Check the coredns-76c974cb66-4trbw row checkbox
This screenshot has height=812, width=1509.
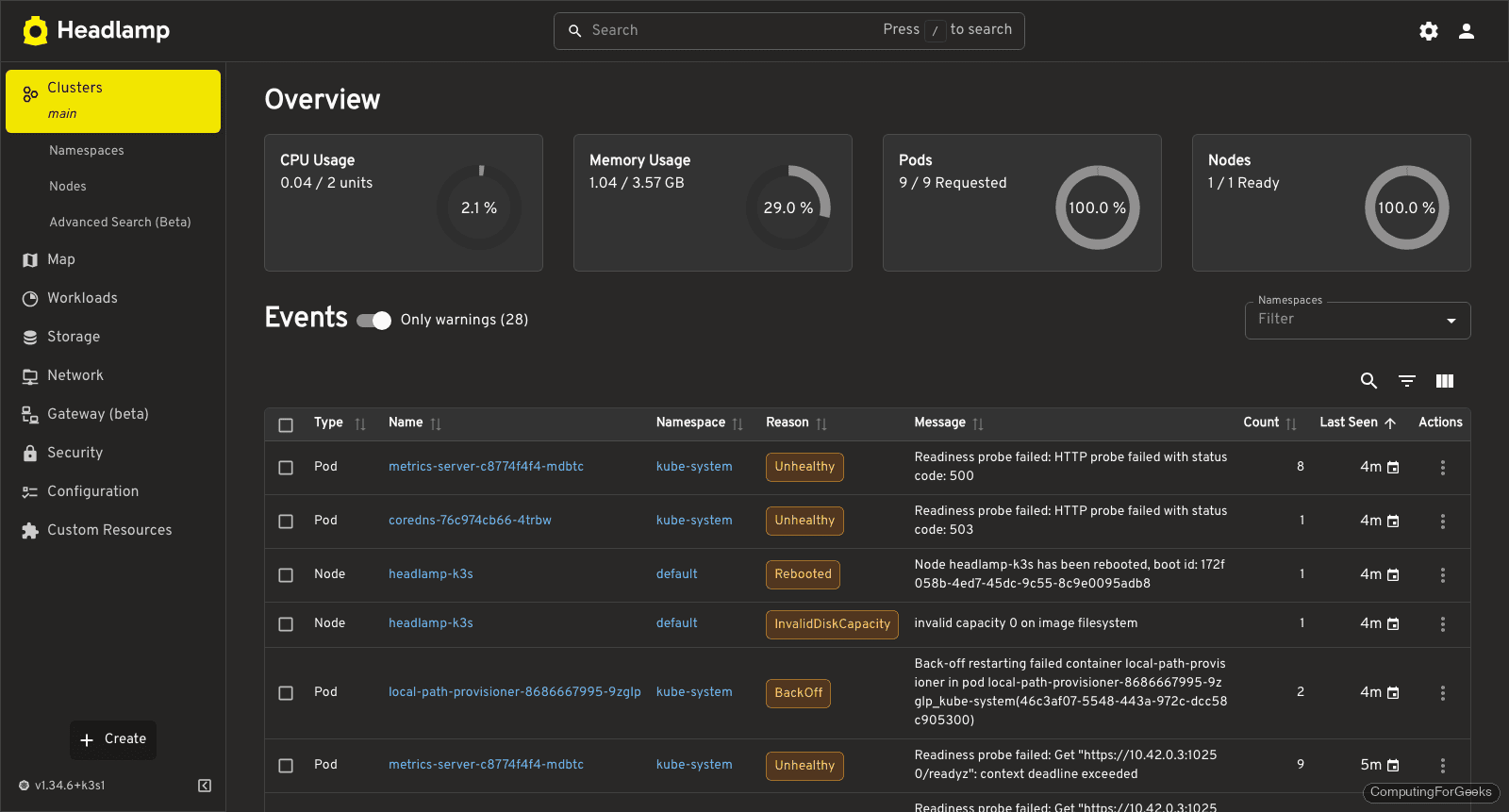point(286,522)
